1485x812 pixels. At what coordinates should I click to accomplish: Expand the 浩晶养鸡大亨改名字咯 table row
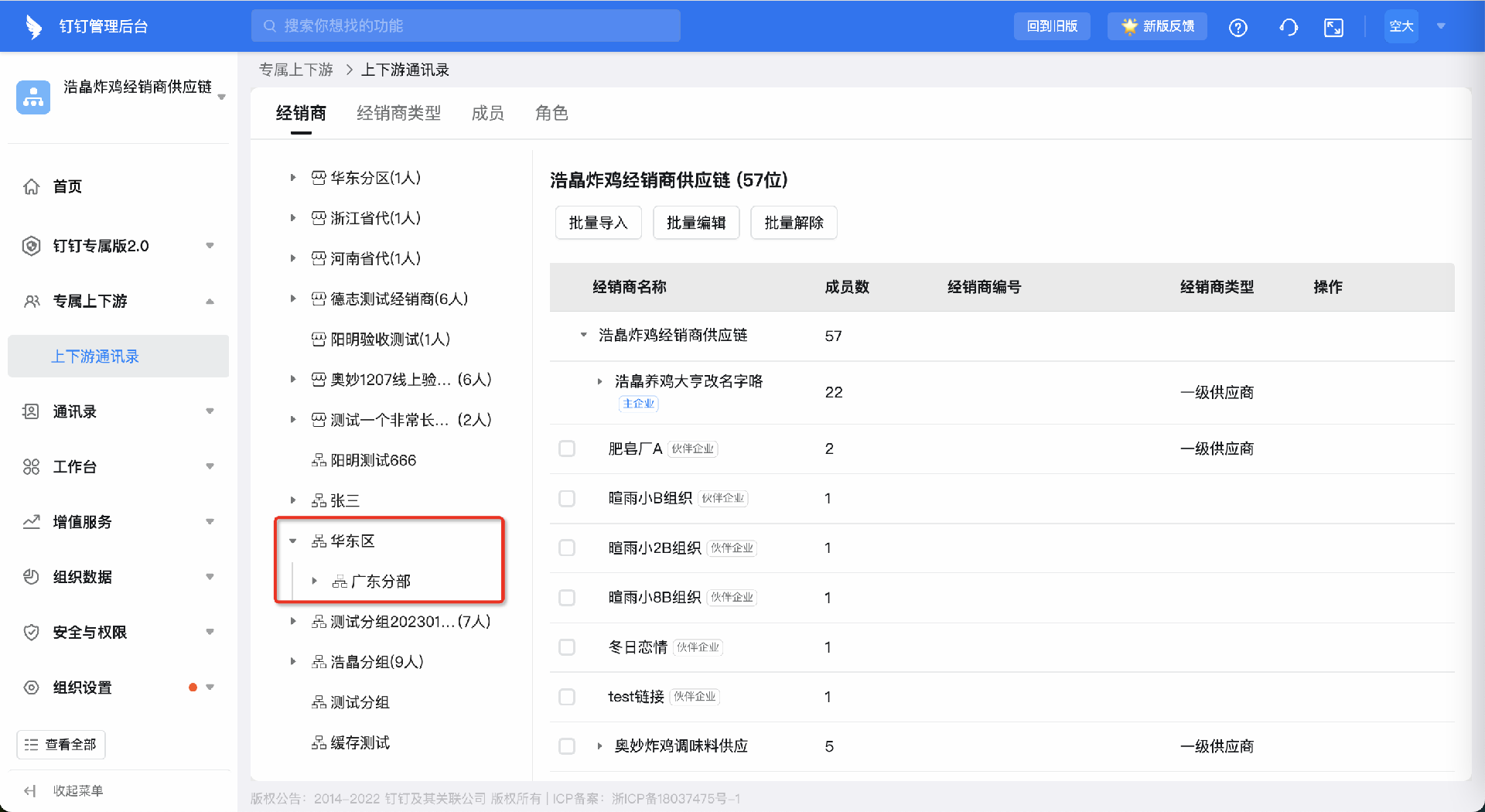pos(599,381)
